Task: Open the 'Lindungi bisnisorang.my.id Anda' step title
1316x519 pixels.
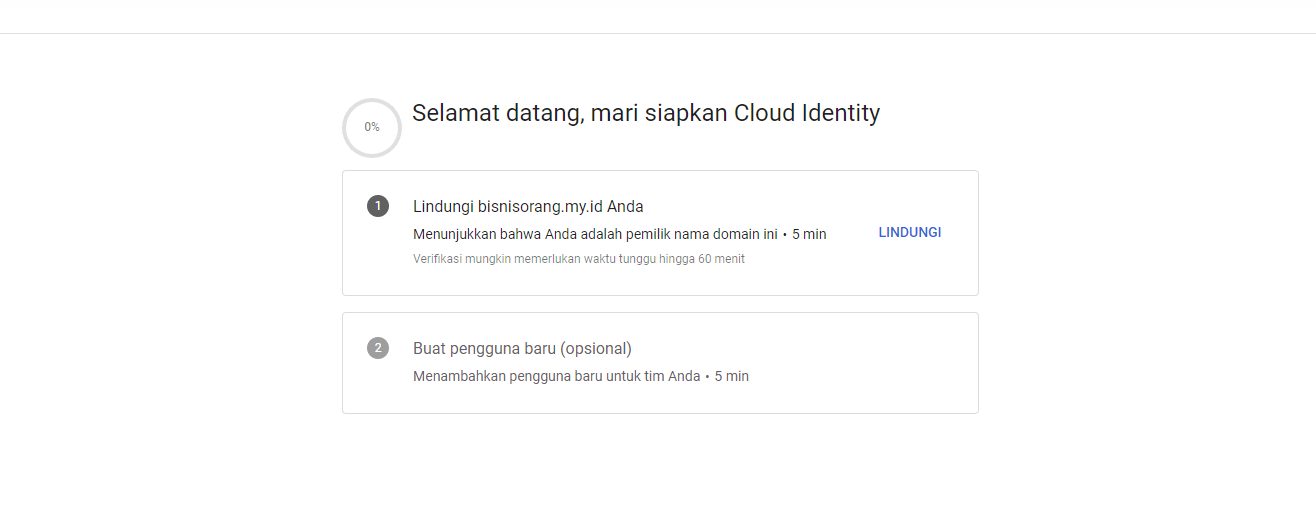Action: pyautogui.click(x=528, y=207)
